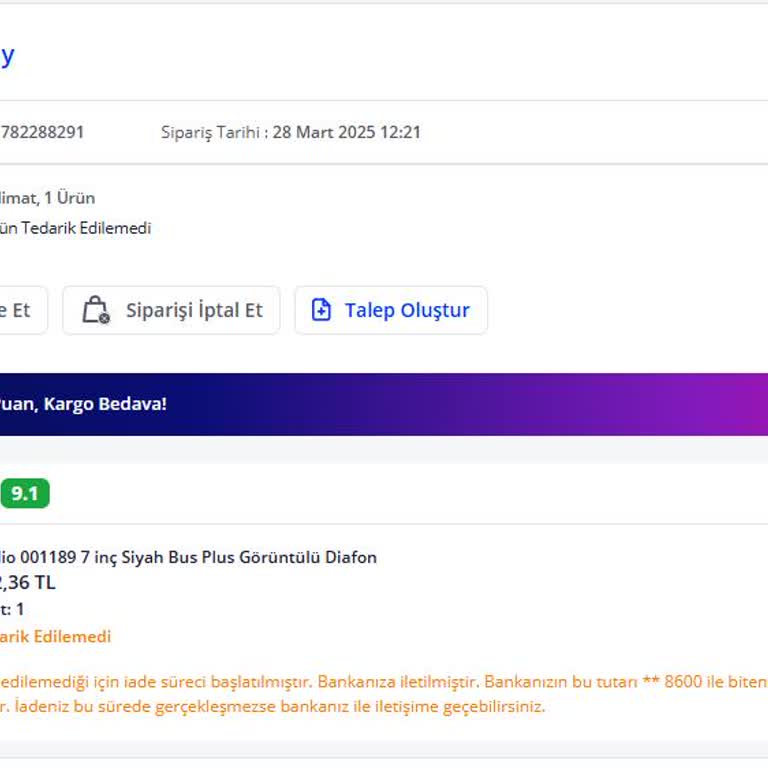Screen dimensions: 768x768
Task: Click the document plus icon beside Talep Oluştur
Action: [321, 310]
